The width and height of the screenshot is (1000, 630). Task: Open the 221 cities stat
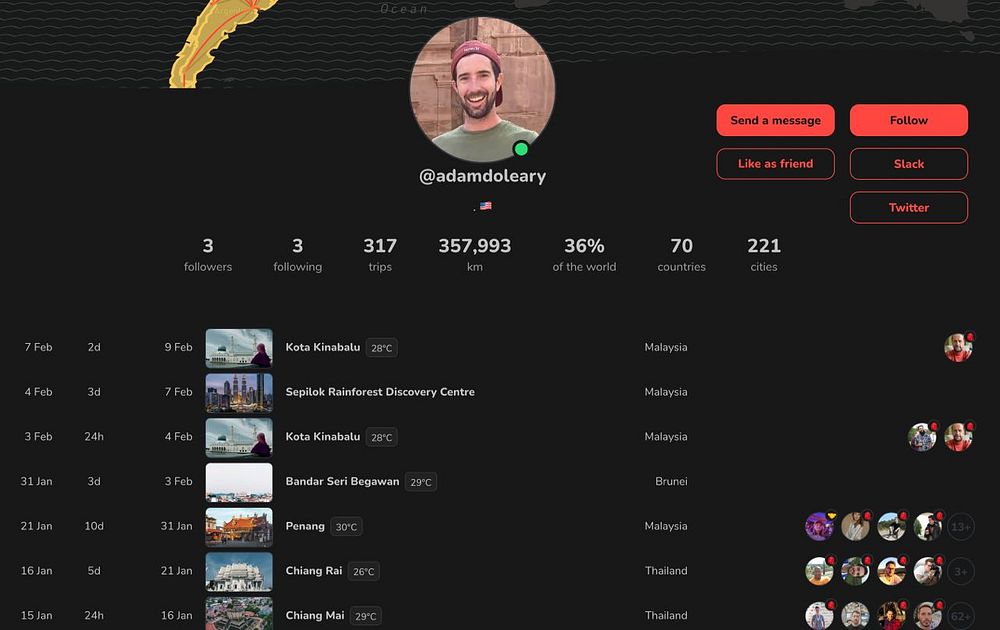tap(763, 254)
